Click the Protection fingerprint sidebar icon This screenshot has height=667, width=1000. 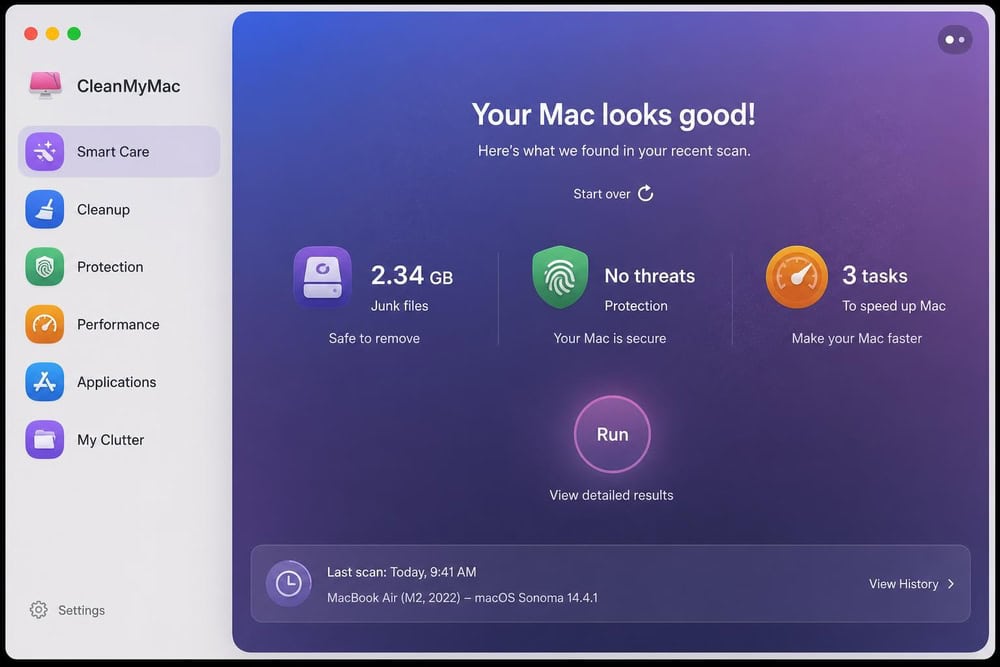pyautogui.click(x=45, y=267)
